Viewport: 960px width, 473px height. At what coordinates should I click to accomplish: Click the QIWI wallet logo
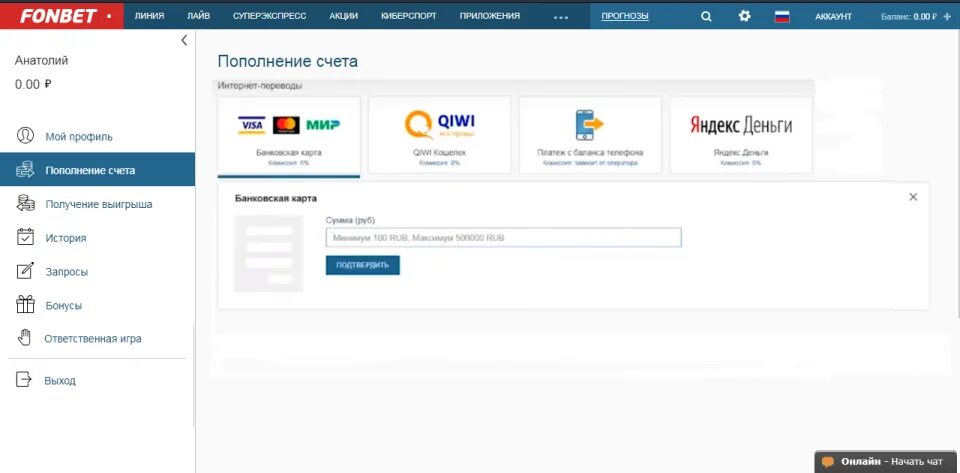coord(440,124)
